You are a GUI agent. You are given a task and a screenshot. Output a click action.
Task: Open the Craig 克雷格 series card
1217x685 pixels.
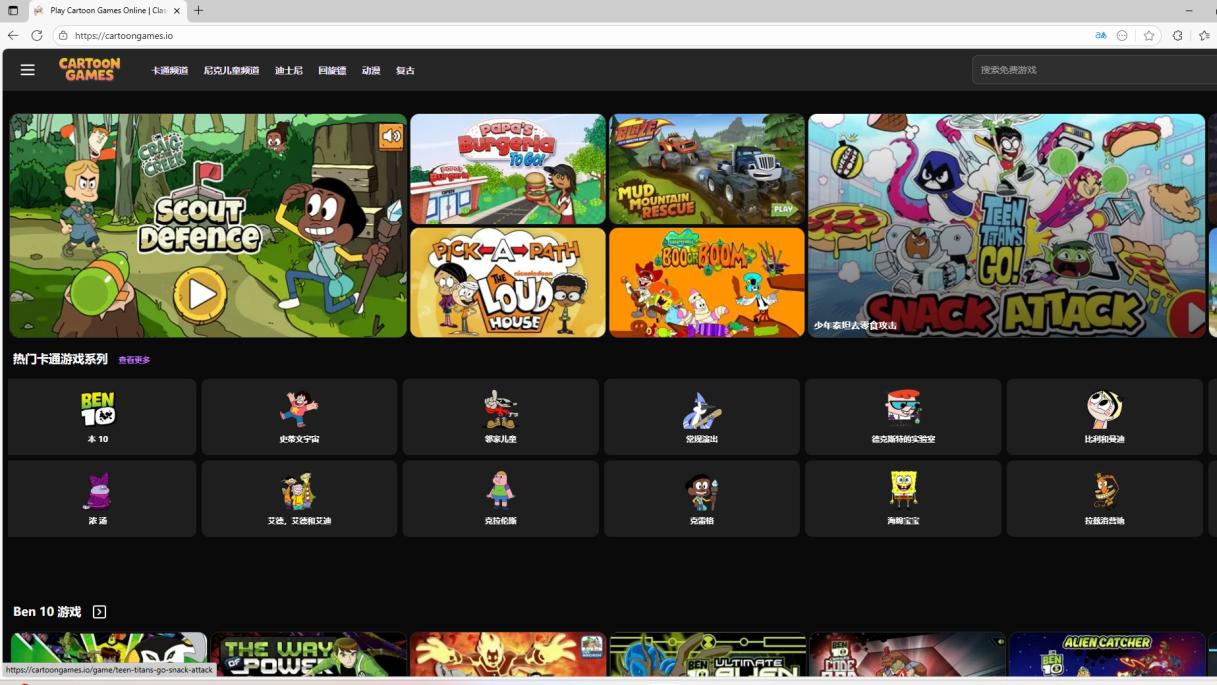click(702, 499)
